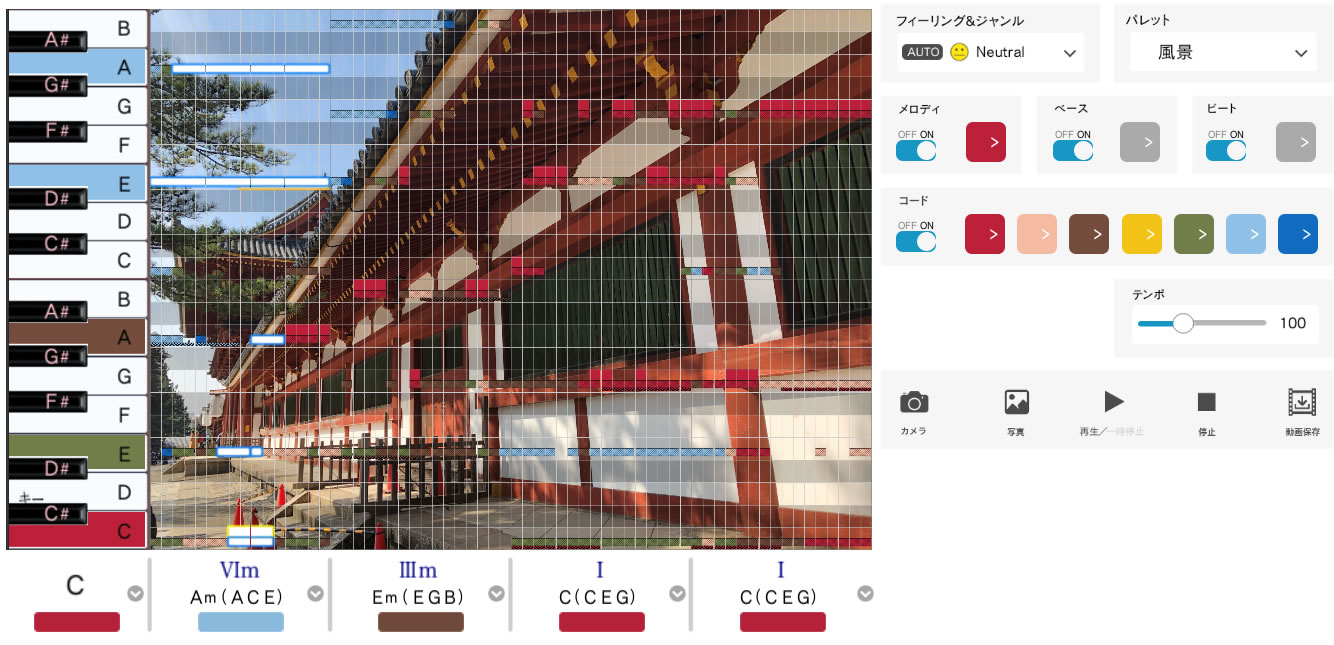Click the gray beat (ビート) arrow button
This screenshot has width=1334, height=645.
[1296, 143]
